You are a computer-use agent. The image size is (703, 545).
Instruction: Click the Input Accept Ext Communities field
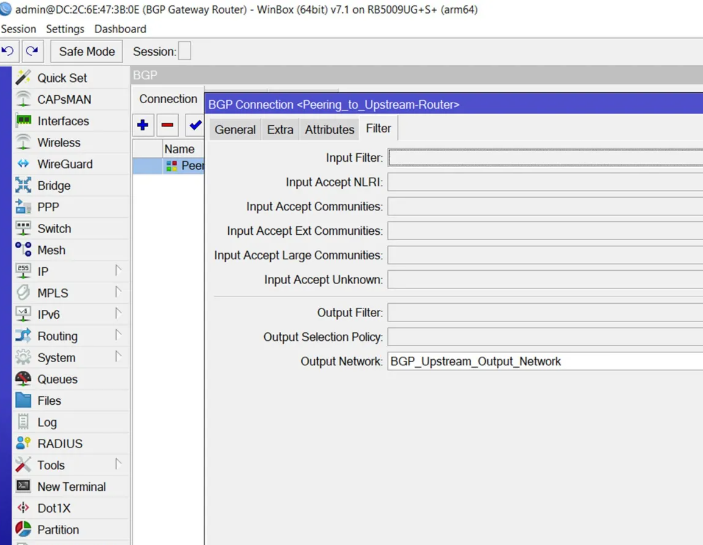pos(545,231)
